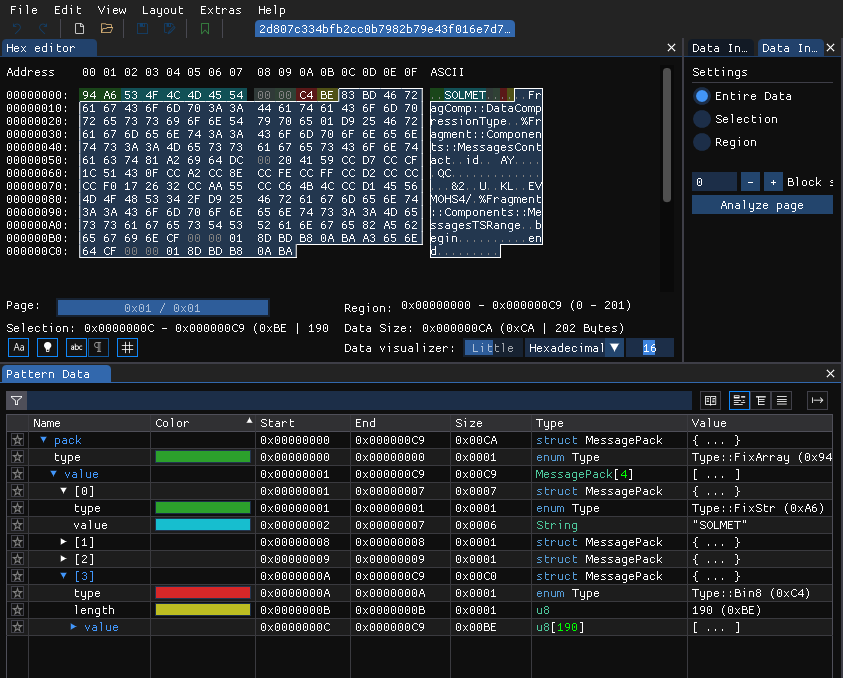
Task: Select the Entire Data radio button
Action: tap(702, 96)
